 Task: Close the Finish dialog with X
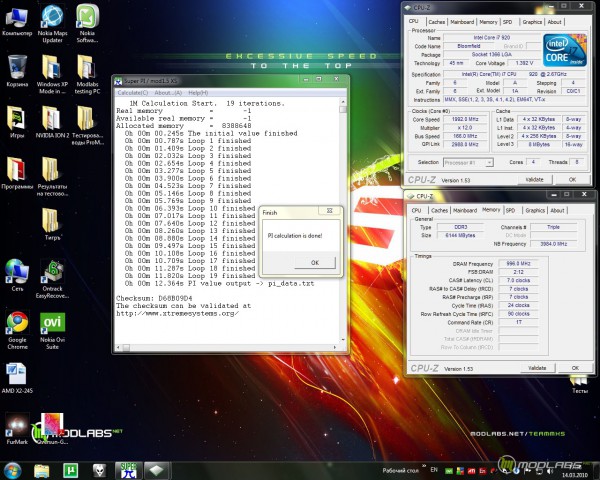329,211
